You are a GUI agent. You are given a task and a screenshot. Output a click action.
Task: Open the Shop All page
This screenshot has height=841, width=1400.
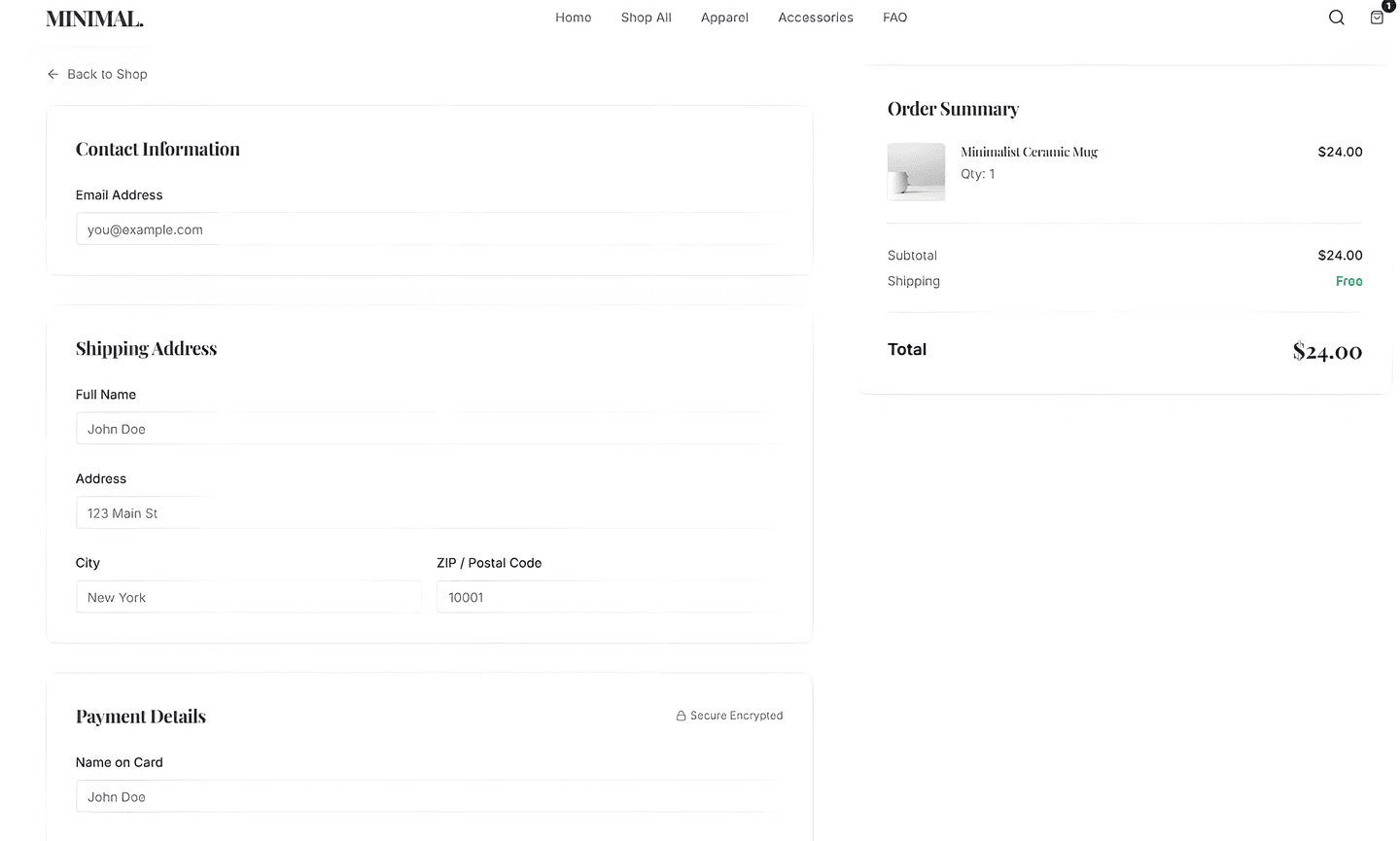[x=646, y=18]
